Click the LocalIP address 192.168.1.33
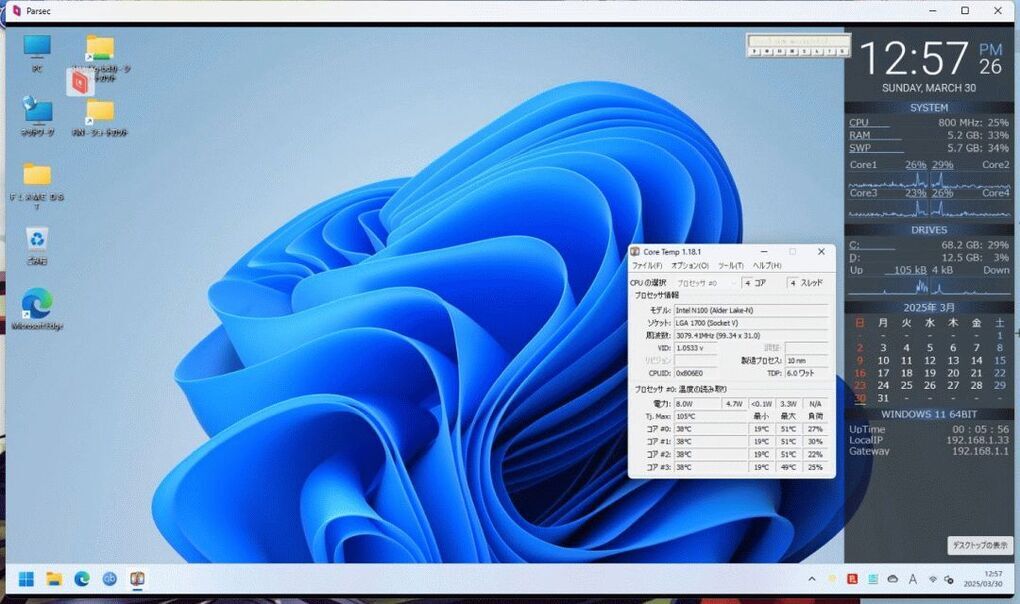This screenshot has width=1020, height=604. coord(977,440)
